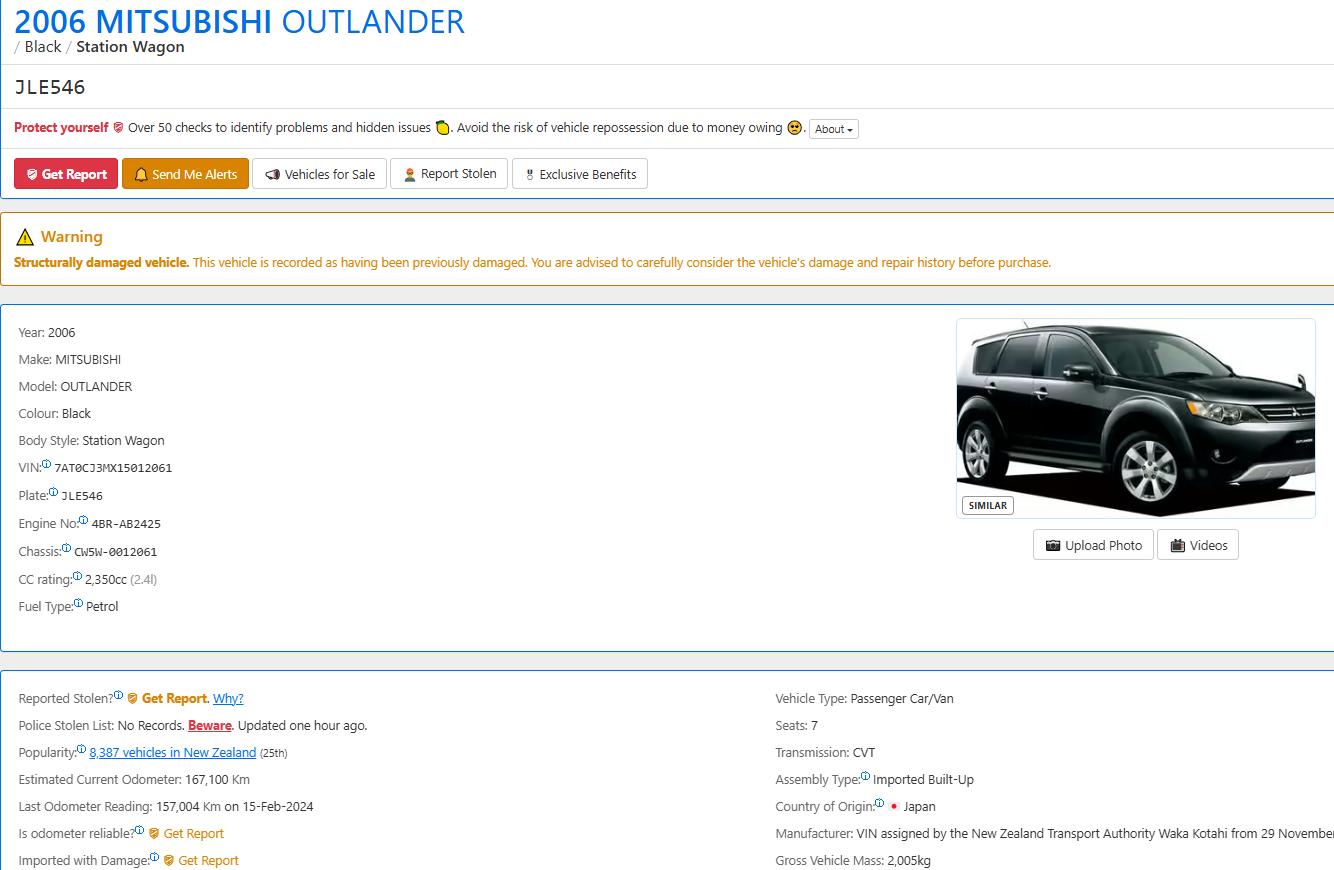Open the info icon next to Popularity
This screenshot has width=1334, height=870.
click(x=81, y=749)
